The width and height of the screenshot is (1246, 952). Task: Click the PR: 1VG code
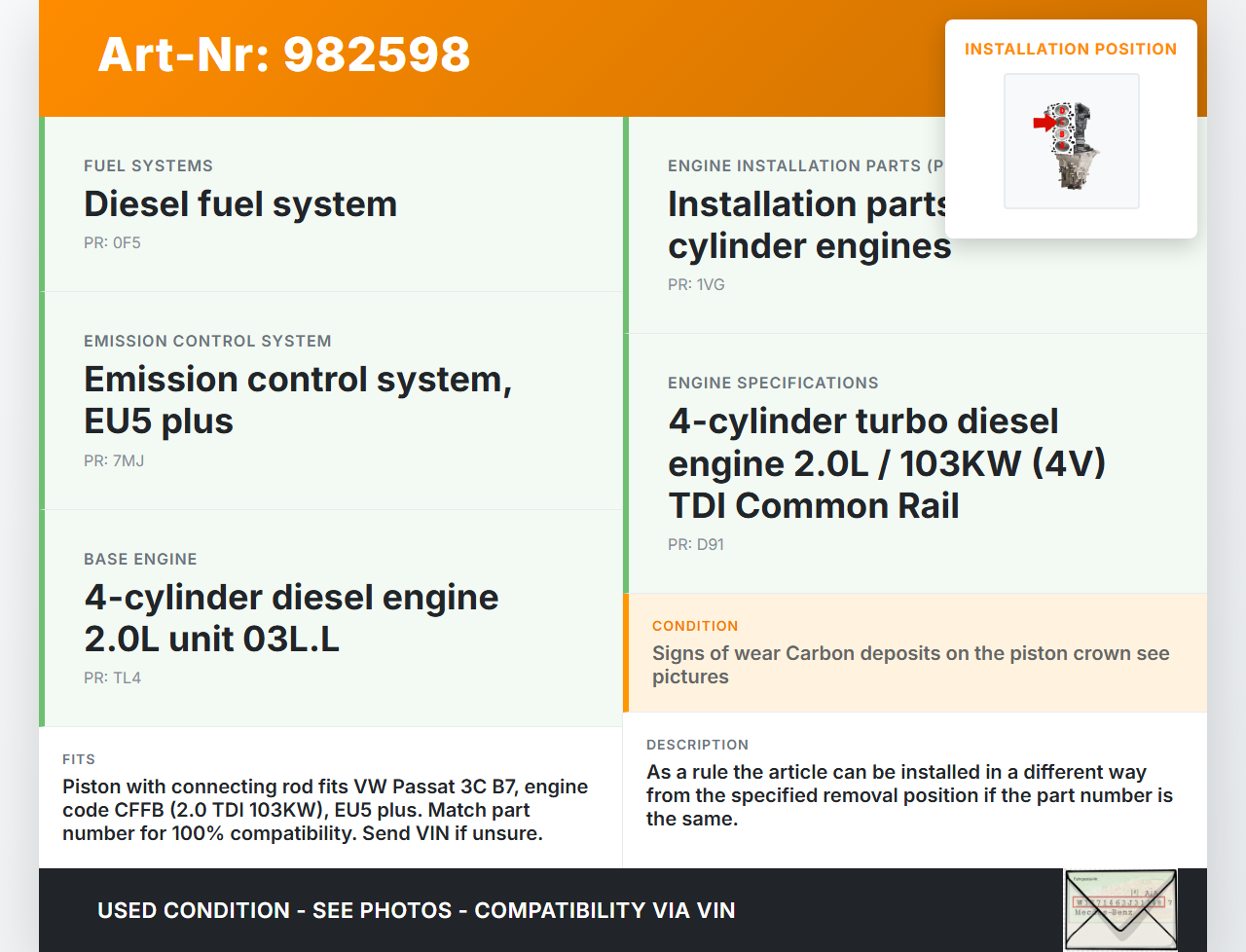[x=696, y=285]
